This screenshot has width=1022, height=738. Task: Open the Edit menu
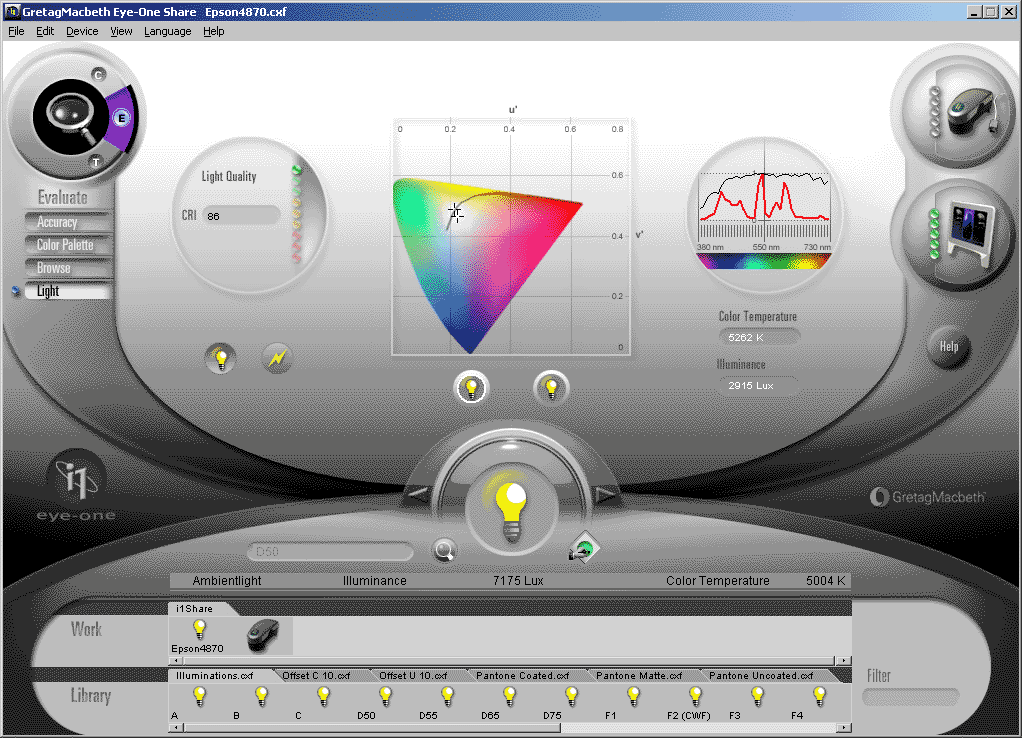click(x=45, y=31)
